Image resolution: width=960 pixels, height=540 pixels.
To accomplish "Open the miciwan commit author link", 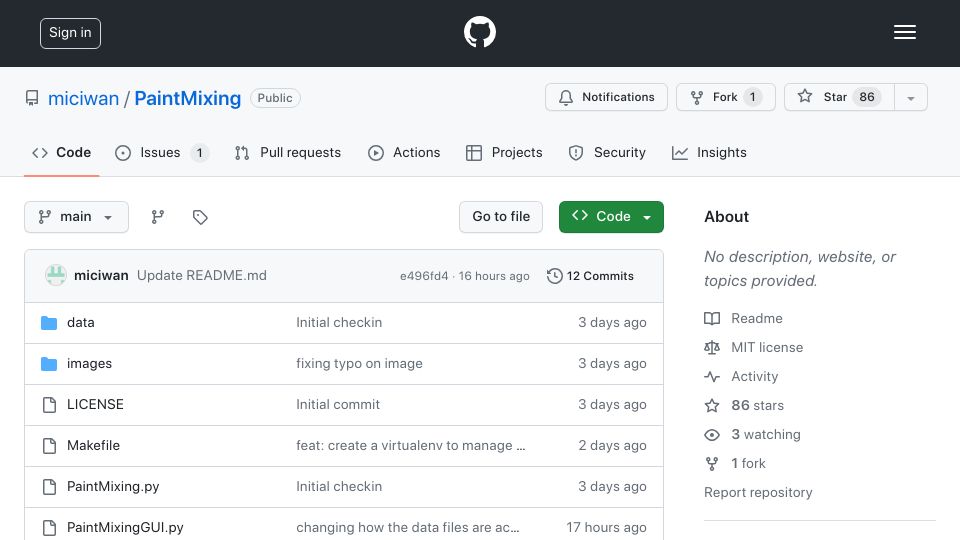I will [101, 276].
